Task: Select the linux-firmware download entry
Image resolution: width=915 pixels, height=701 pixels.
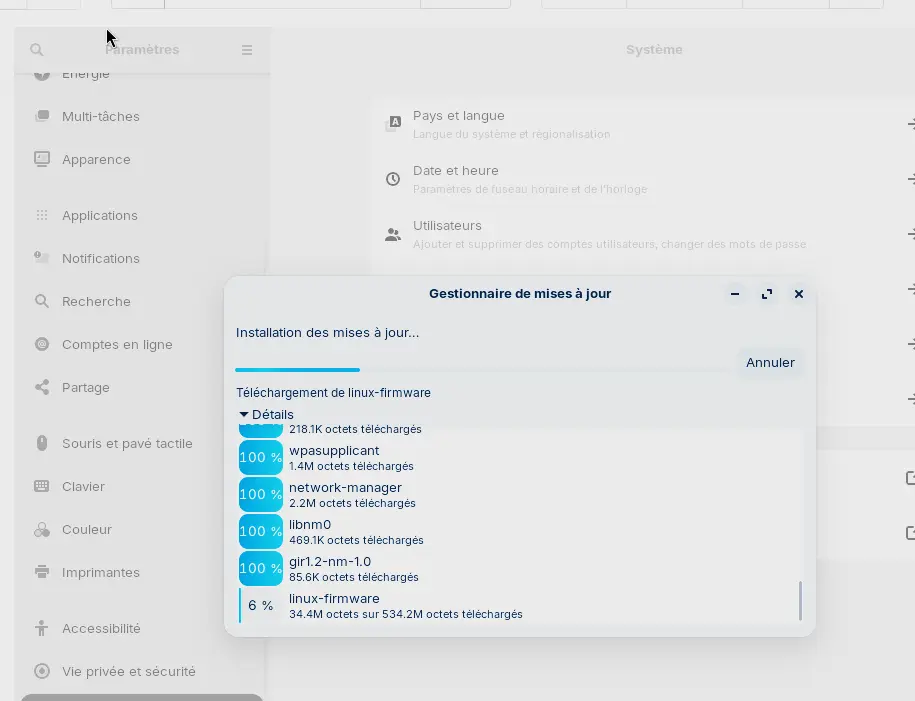Action: (x=500, y=605)
